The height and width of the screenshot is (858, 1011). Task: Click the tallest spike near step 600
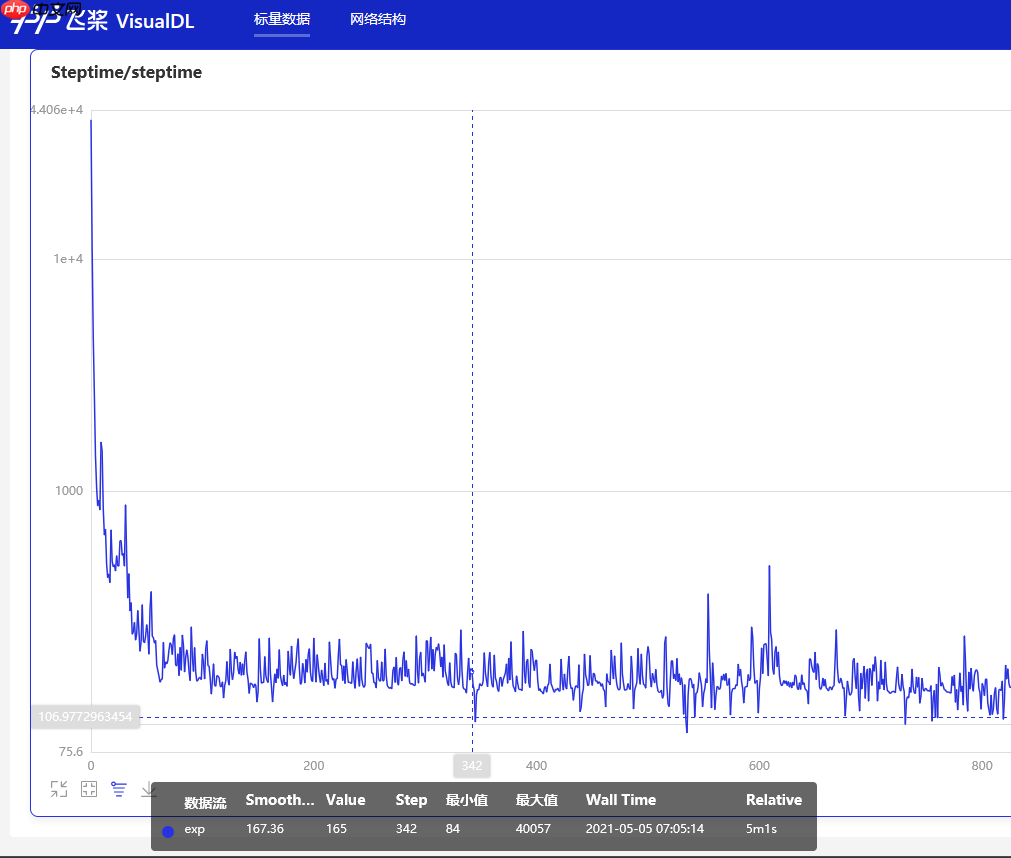coord(769,568)
